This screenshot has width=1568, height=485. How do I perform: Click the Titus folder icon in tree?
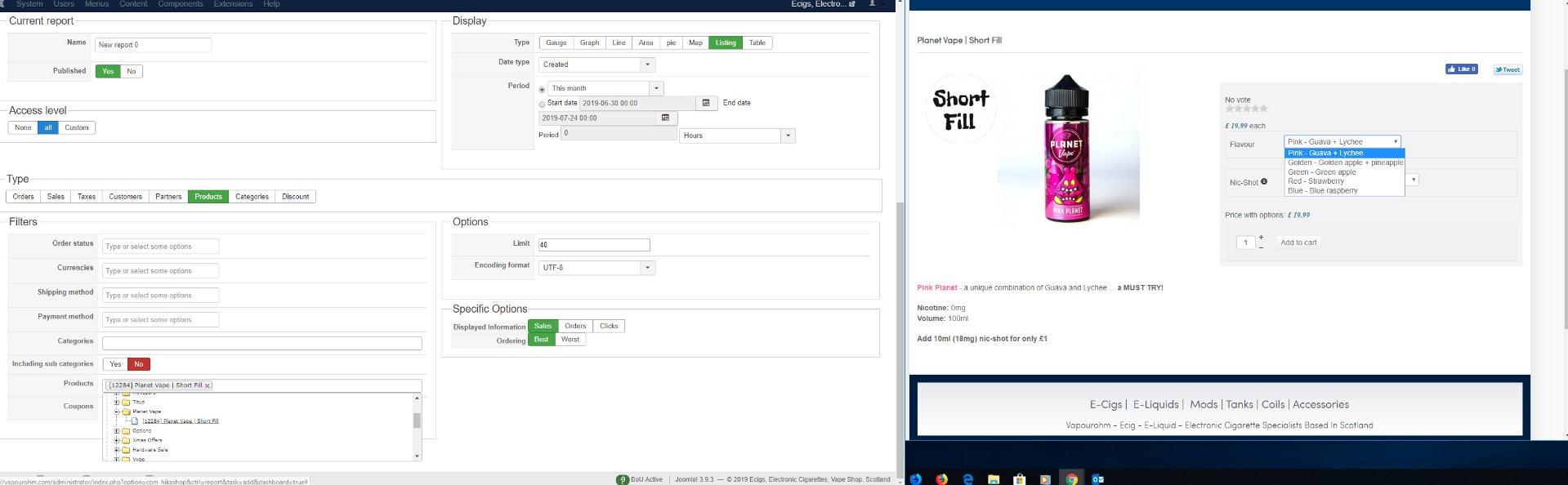click(x=126, y=403)
